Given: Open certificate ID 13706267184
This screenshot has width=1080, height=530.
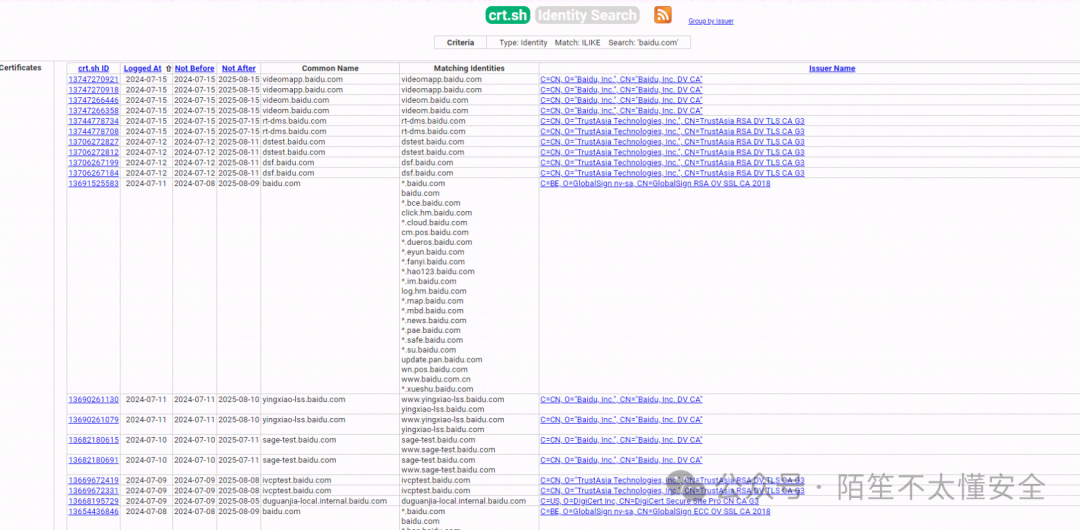Looking at the screenshot, I should [x=94, y=172].
